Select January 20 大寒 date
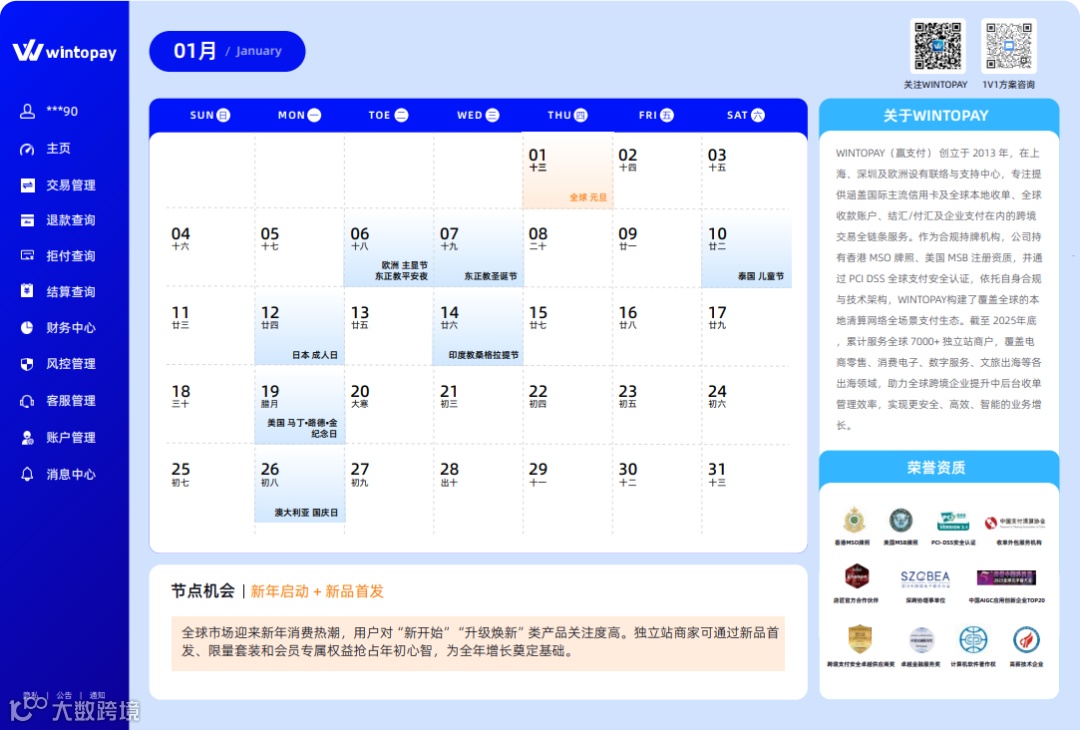The width and height of the screenshot is (1080, 730). click(x=360, y=396)
